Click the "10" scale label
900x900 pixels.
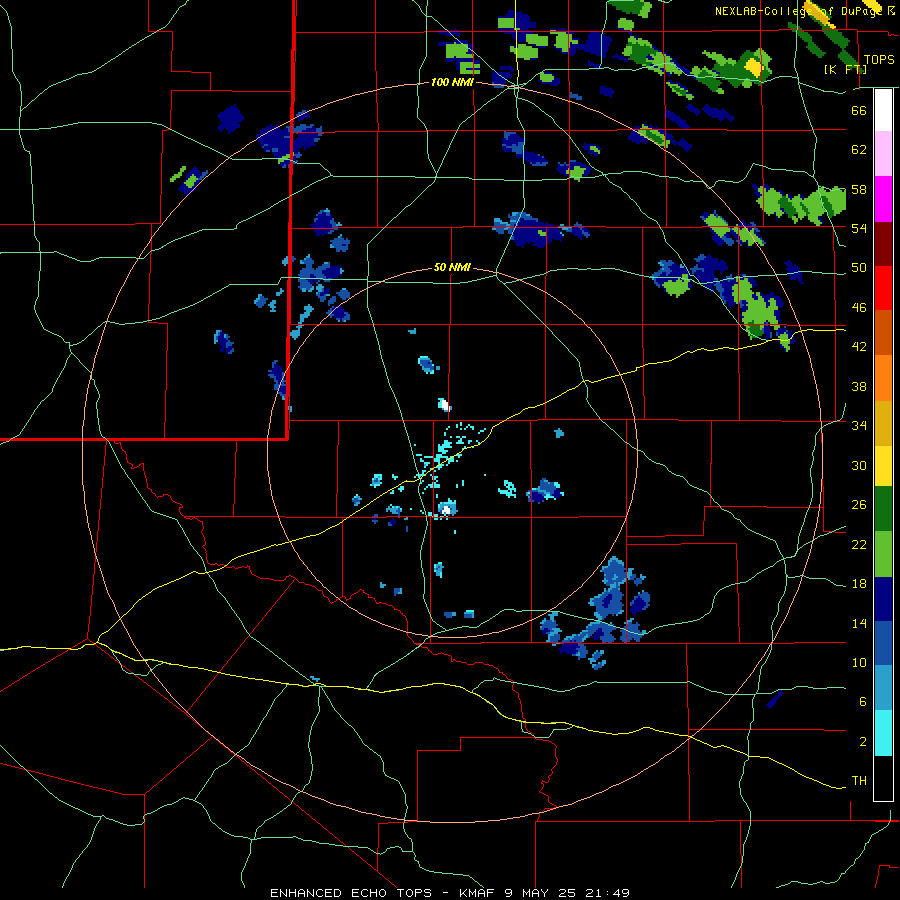point(859,662)
